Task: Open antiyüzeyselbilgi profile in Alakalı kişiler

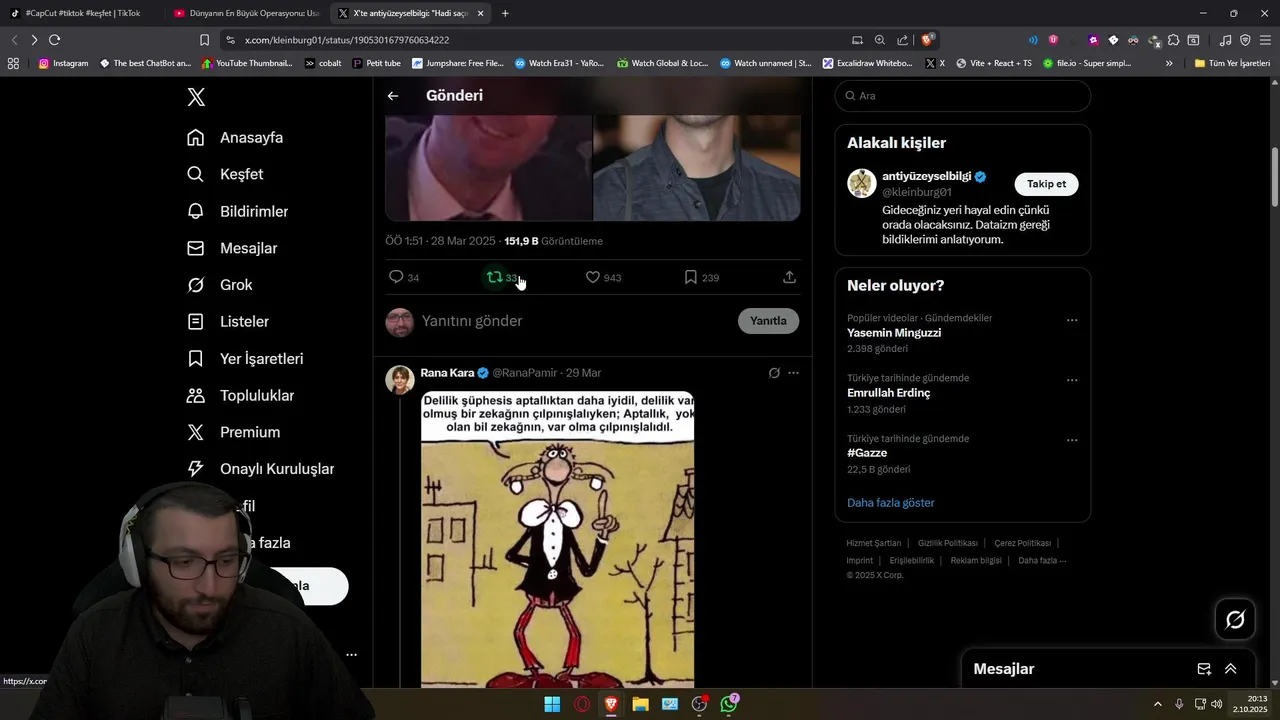Action: 925,176
